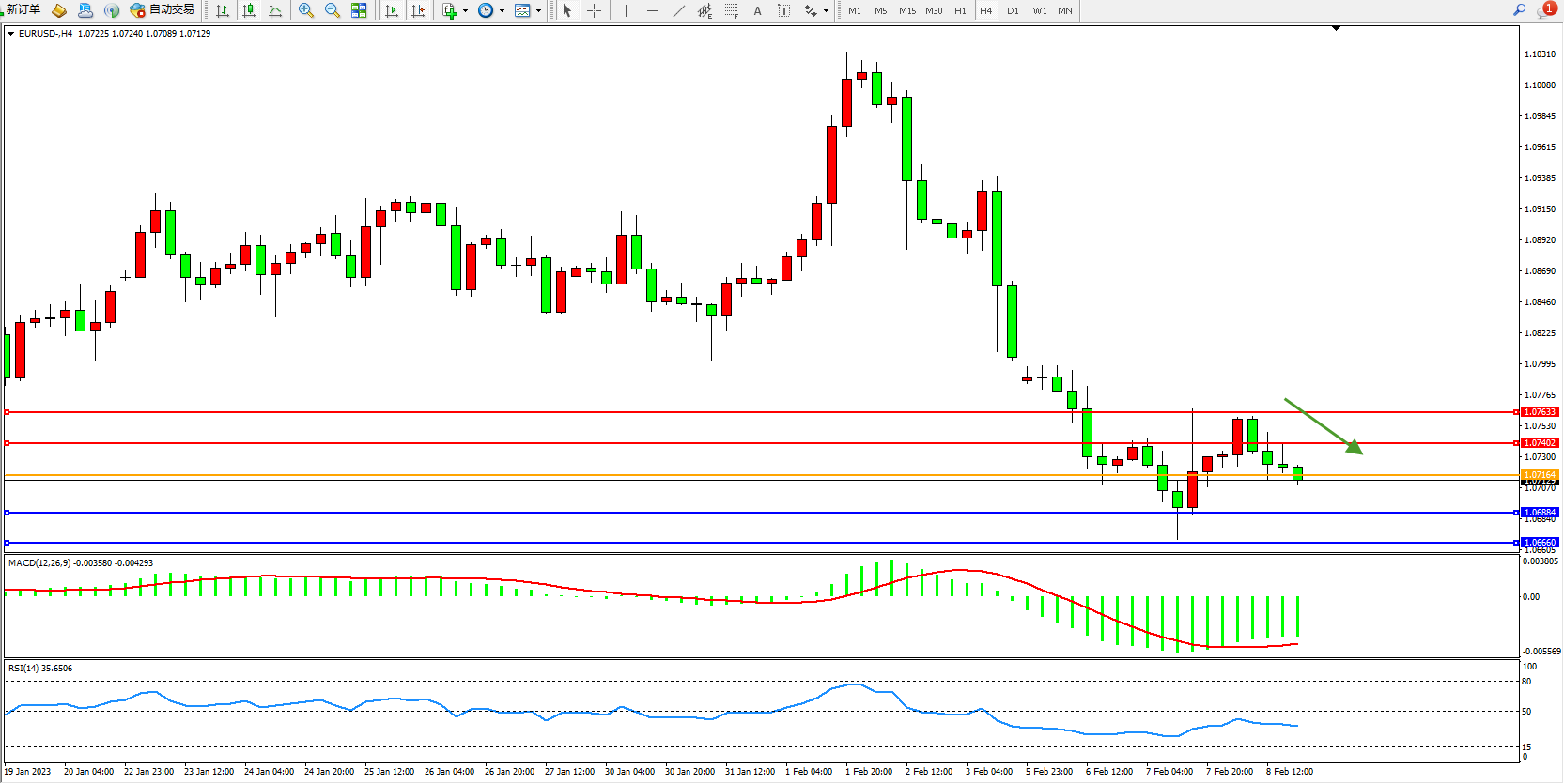This screenshot has height=784, width=1564.
Task: Click the 自动交易 auto trading button
Action: 163,9
